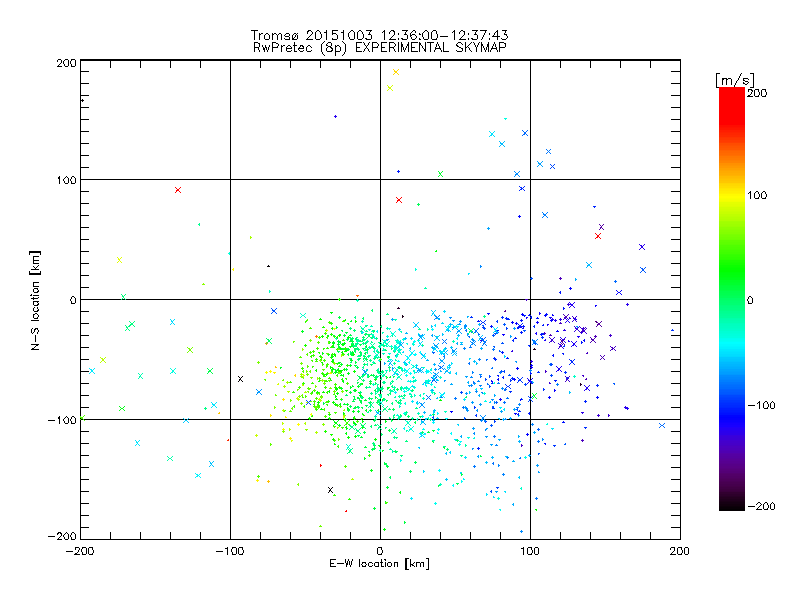The image size is (800, 600).
Task: Select the '100' tick on the E-W axis
Action: click(x=530, y=551)
